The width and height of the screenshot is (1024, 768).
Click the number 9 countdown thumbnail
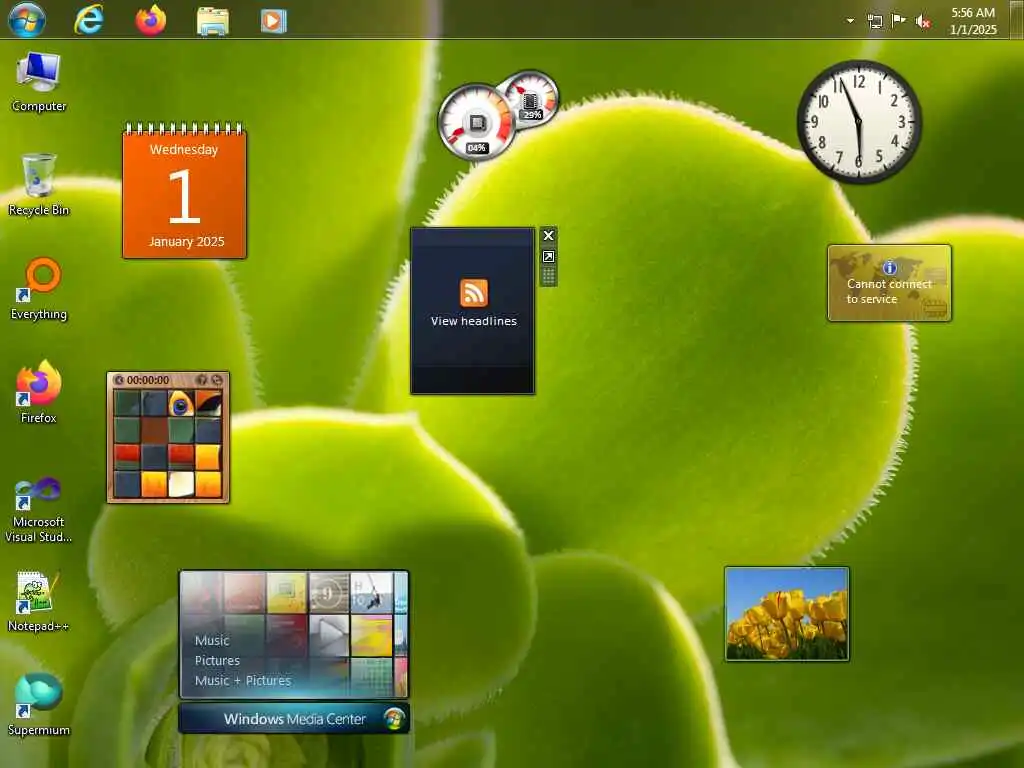[x=328, y=593]
